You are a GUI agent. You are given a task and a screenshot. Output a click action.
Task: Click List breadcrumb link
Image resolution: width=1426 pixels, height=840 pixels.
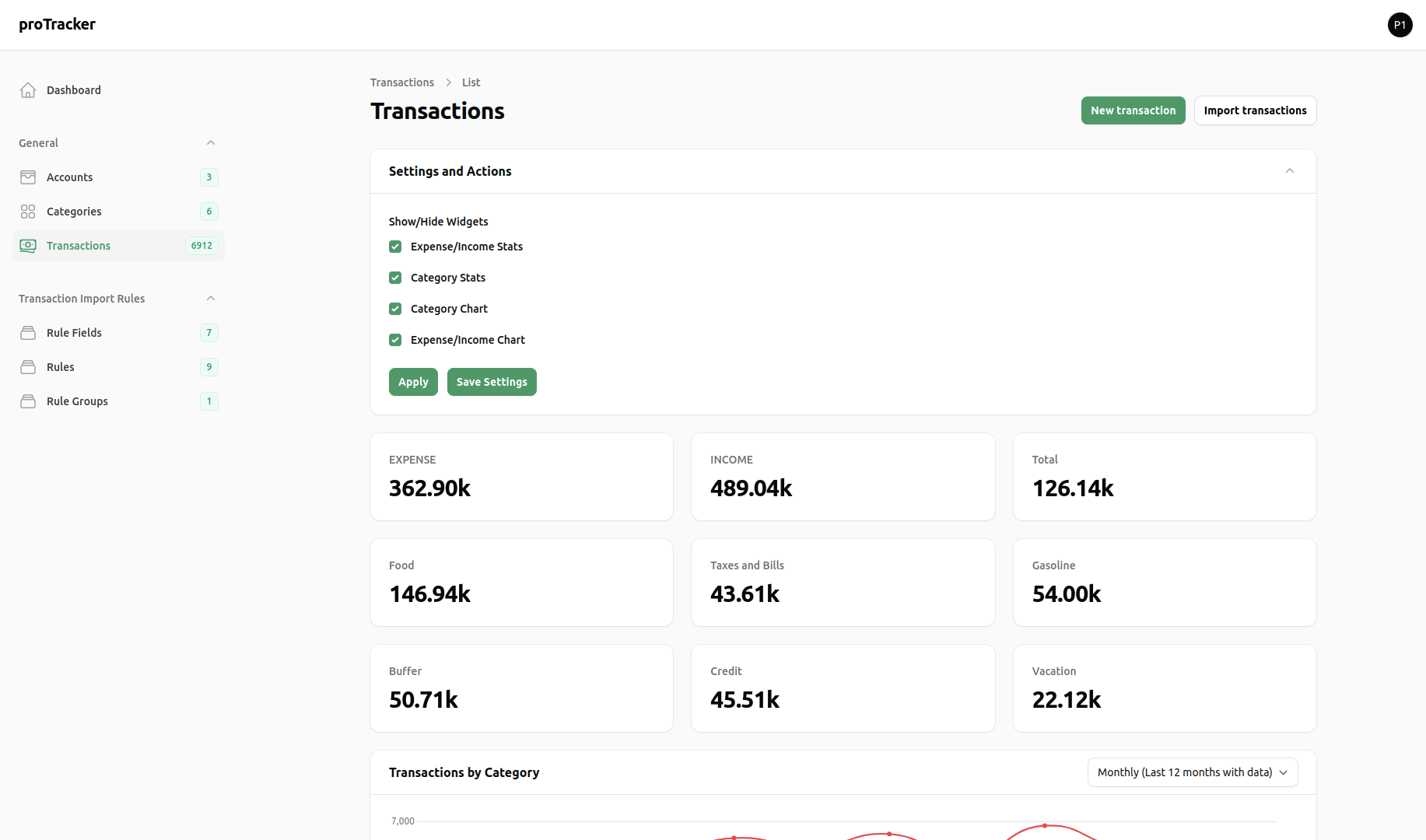point(471,82)
